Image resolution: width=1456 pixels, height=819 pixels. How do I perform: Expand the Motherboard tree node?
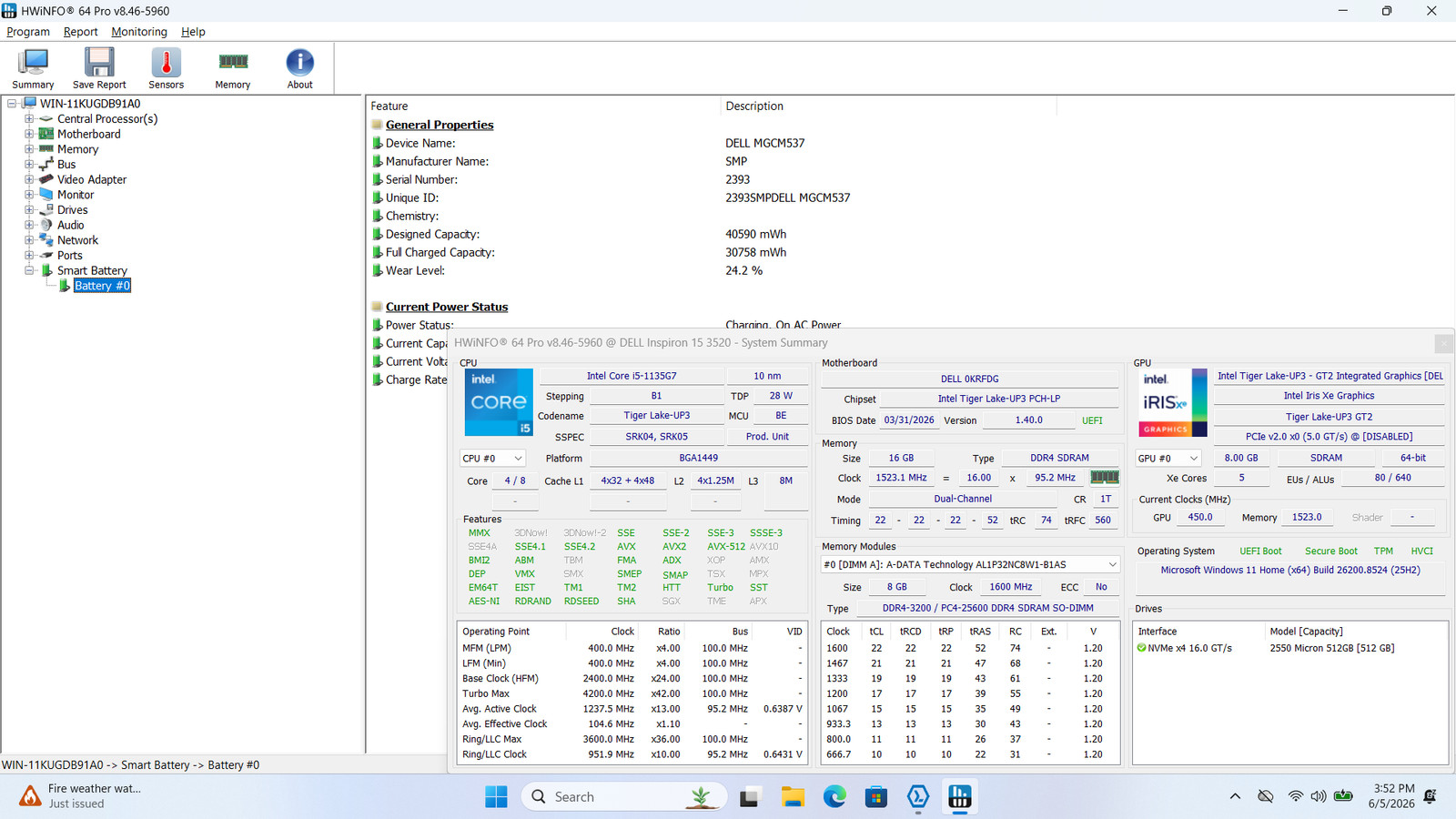pos(29,134)
